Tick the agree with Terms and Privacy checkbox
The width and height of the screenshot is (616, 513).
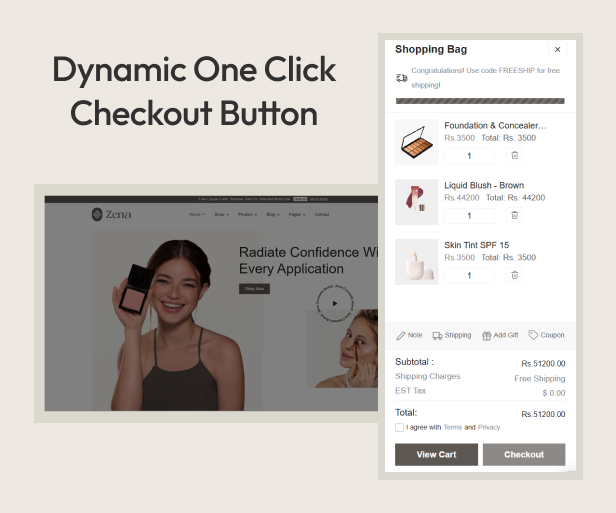pyautogui.click(x=400, y=427)
